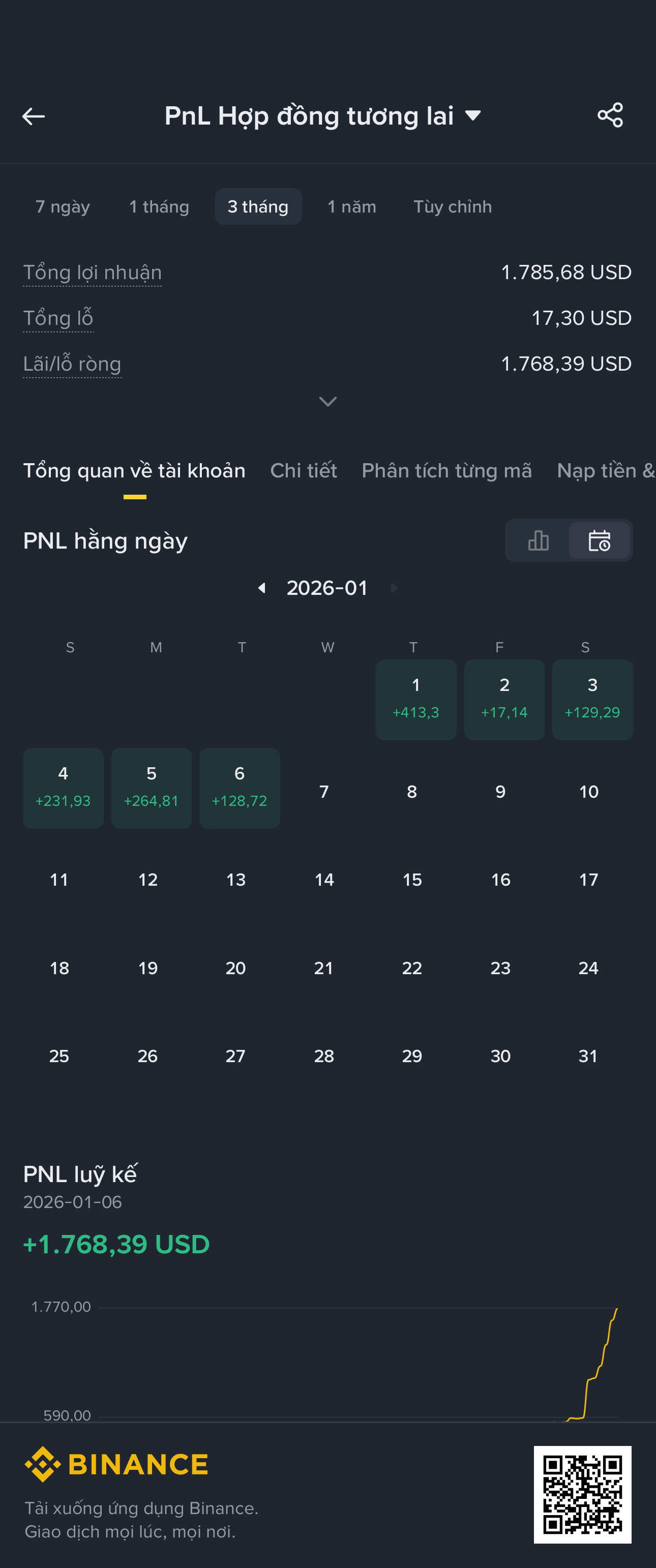Open Tùy chỉnh custom range
Viewport: 656px width, 1568px height.
tap(453, 207)
